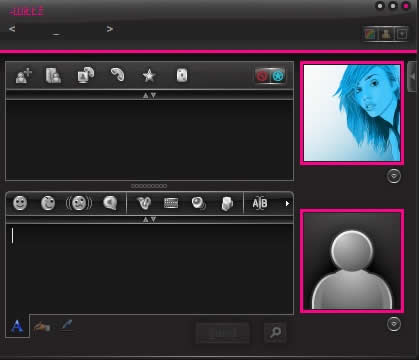Screen dimensions: 419x360
Task: Open the share files icon
Action: (53, 75)
